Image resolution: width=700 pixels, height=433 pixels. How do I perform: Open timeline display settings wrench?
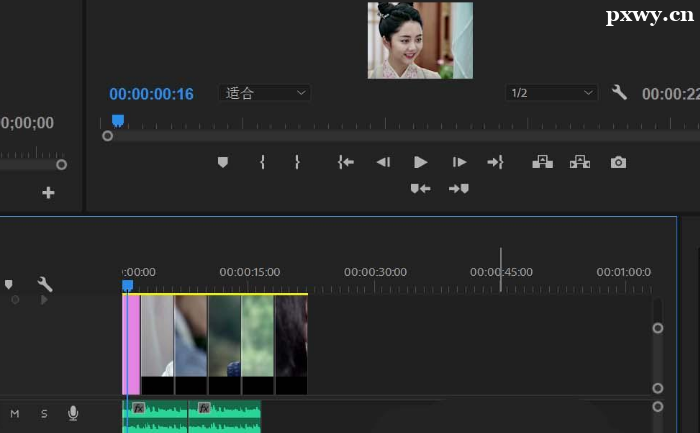tap(45, 284)
